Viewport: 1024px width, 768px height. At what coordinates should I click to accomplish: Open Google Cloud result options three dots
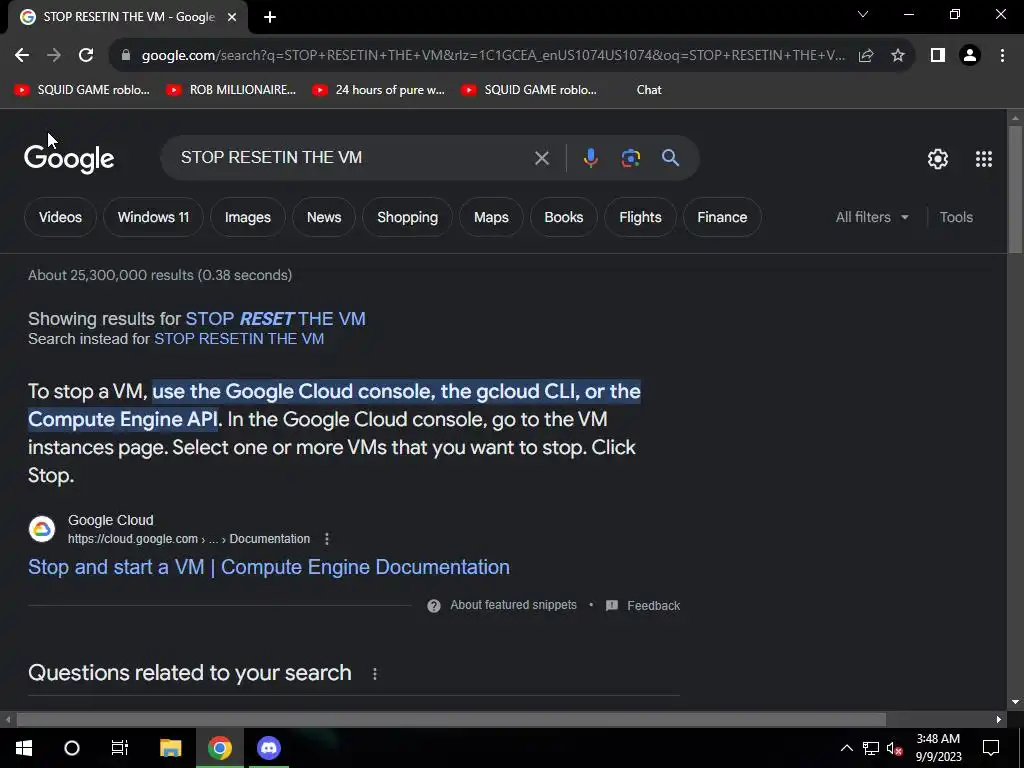[327, 539]
